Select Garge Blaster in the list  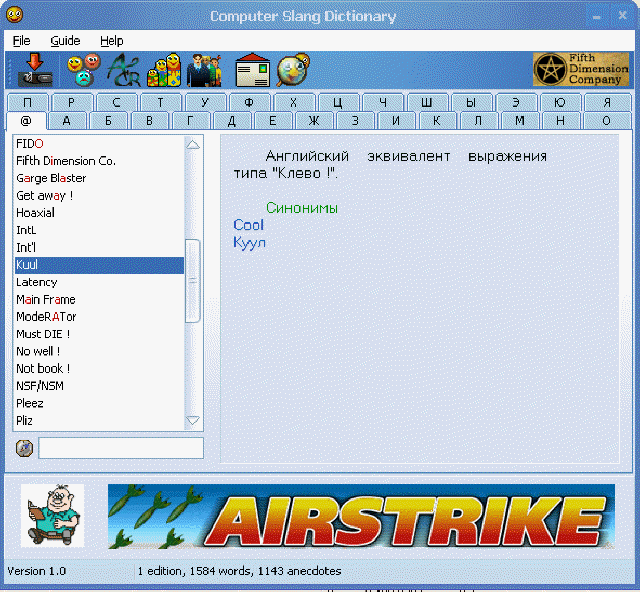(x=99, y=178)
